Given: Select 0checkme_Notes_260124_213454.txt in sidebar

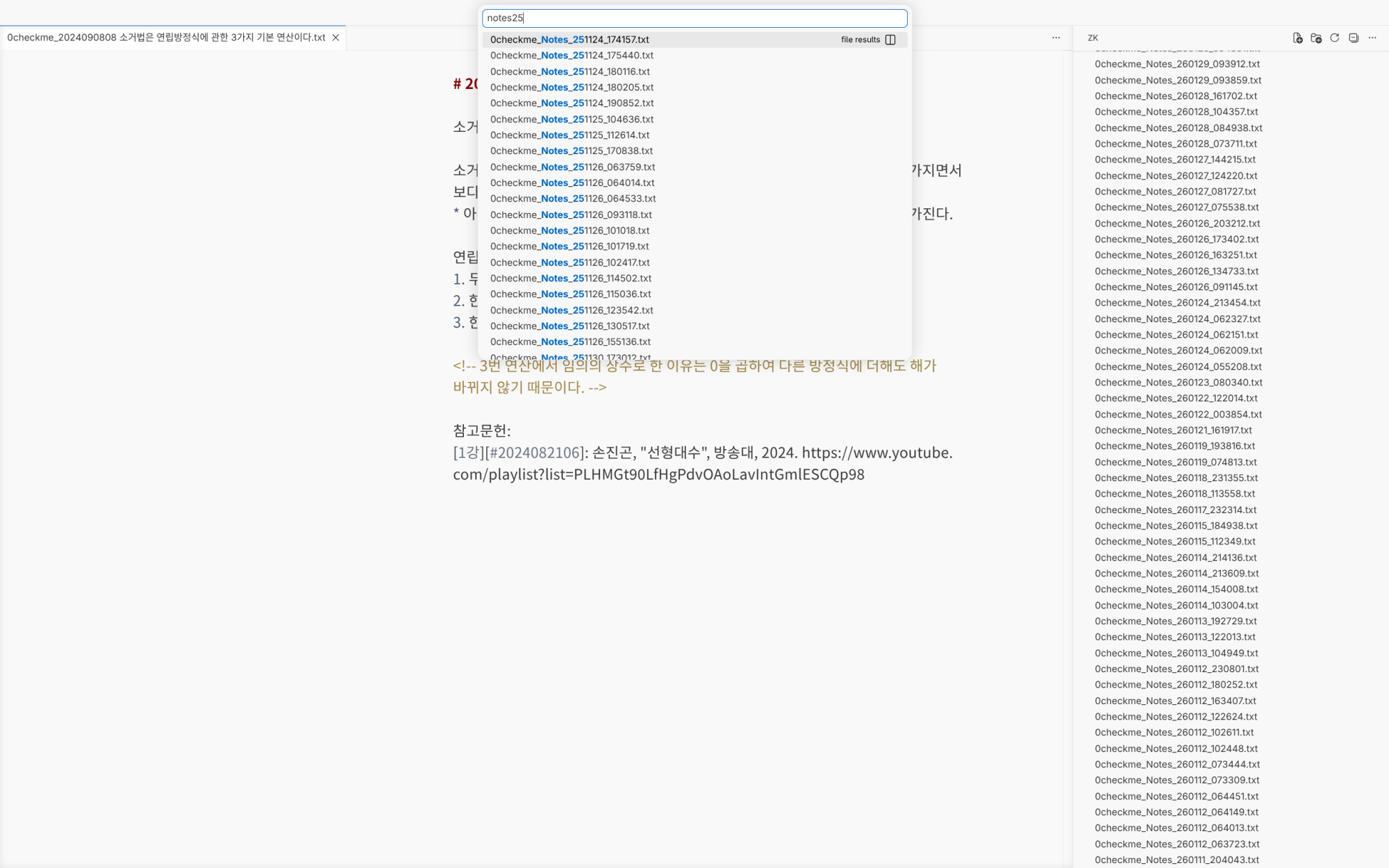Looking at the screenshot, I should [1177, 303].
